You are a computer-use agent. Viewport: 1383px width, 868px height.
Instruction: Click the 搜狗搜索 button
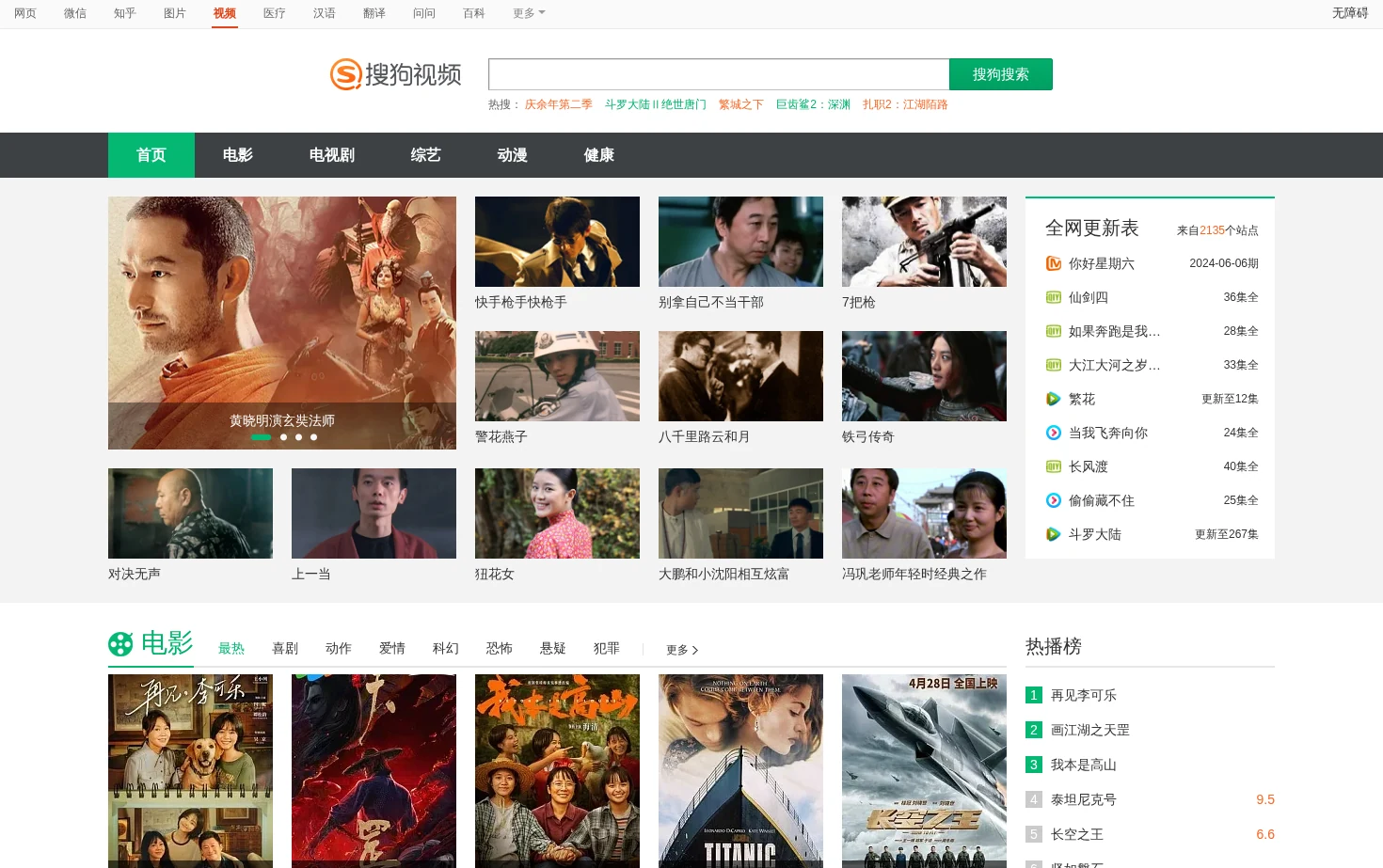coord(1001,74)
